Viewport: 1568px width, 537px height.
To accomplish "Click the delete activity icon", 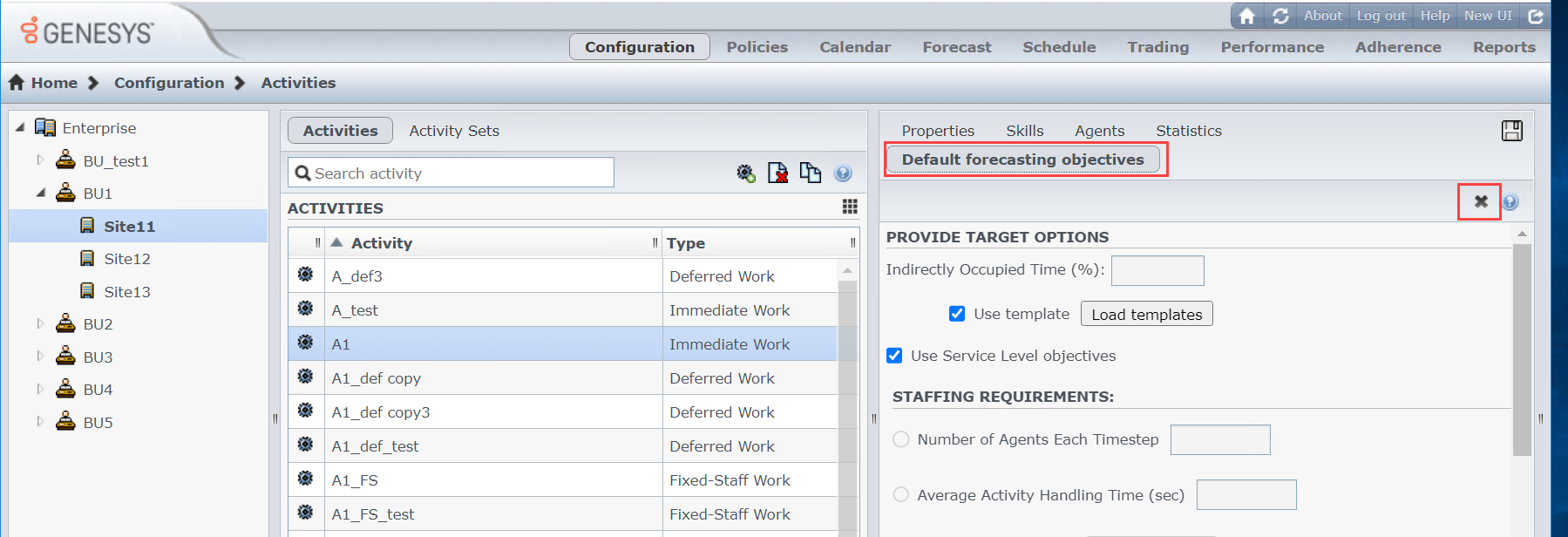I will pyautogui.click(x=777, y=173).
